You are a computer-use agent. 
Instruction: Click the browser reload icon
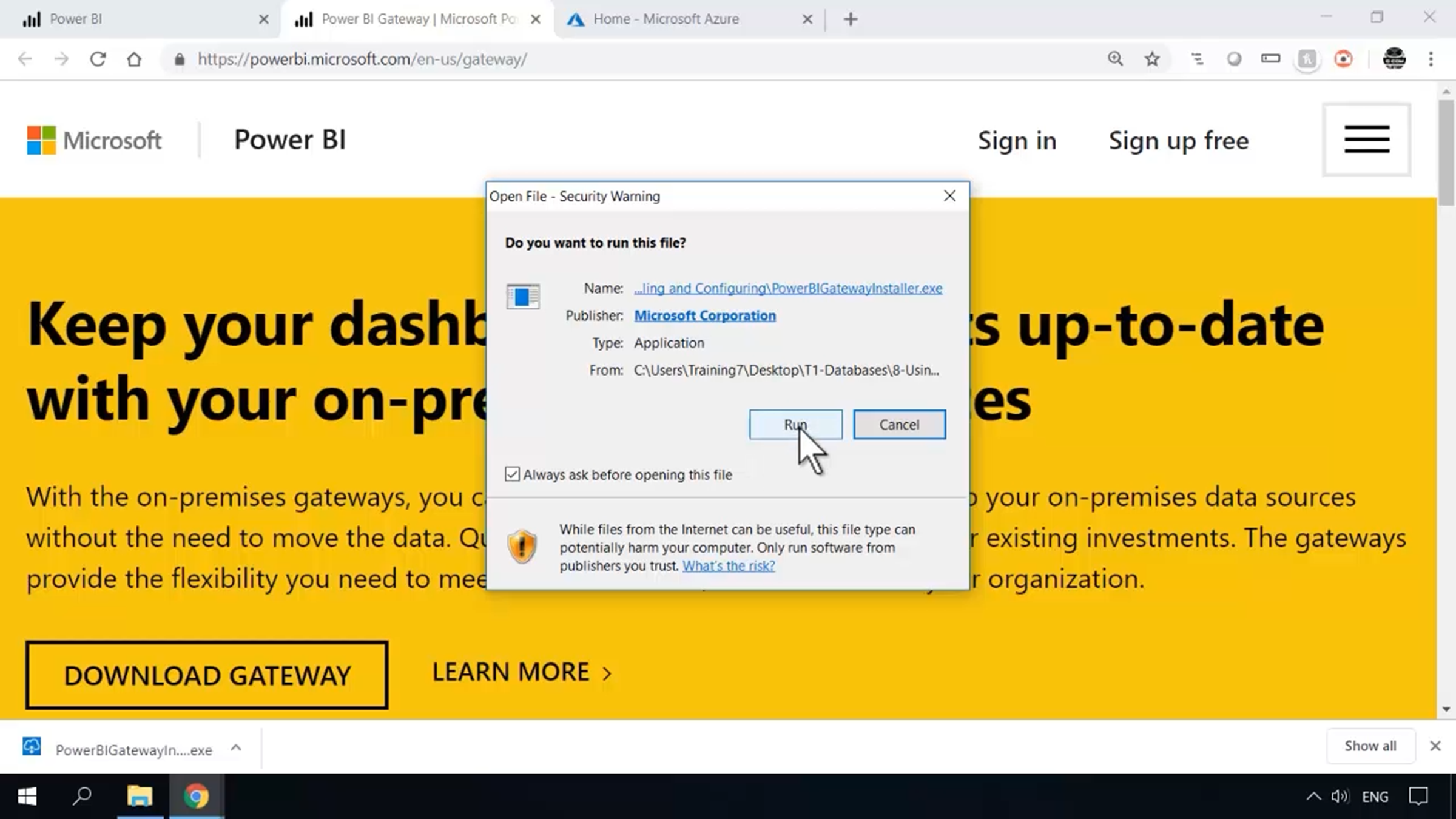click(98, 59)
